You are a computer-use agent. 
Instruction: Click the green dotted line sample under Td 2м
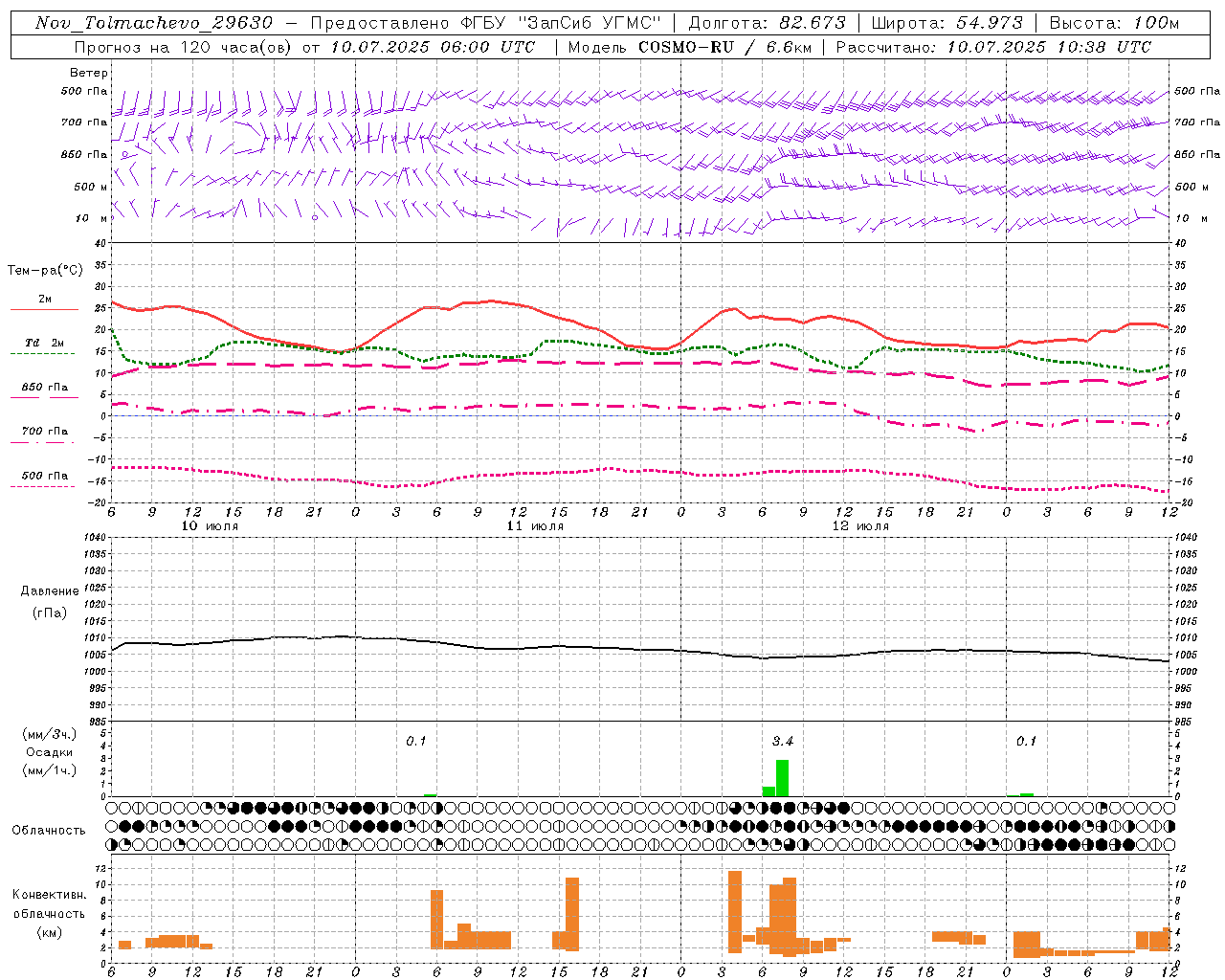point(42,354)
